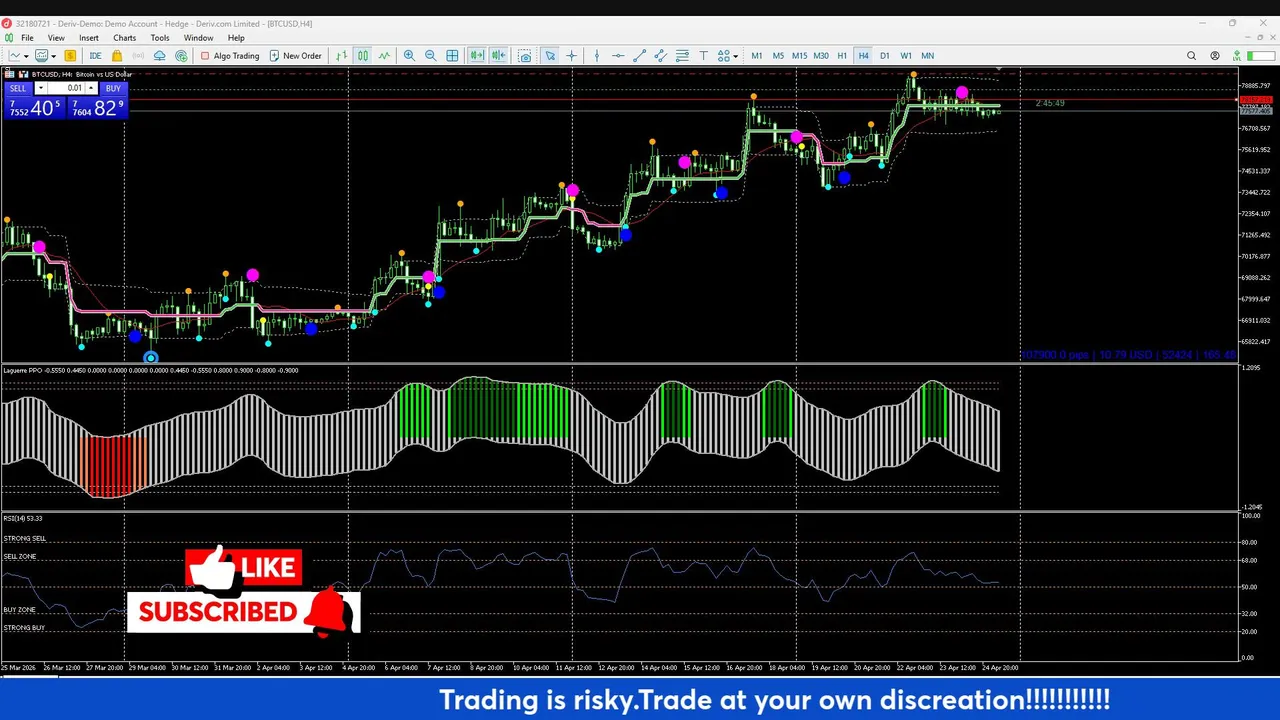Viewport: 1280px width, 720px height.
Task: Click the depth of market icon beside BTCUSD
Action: coord(9,74)
